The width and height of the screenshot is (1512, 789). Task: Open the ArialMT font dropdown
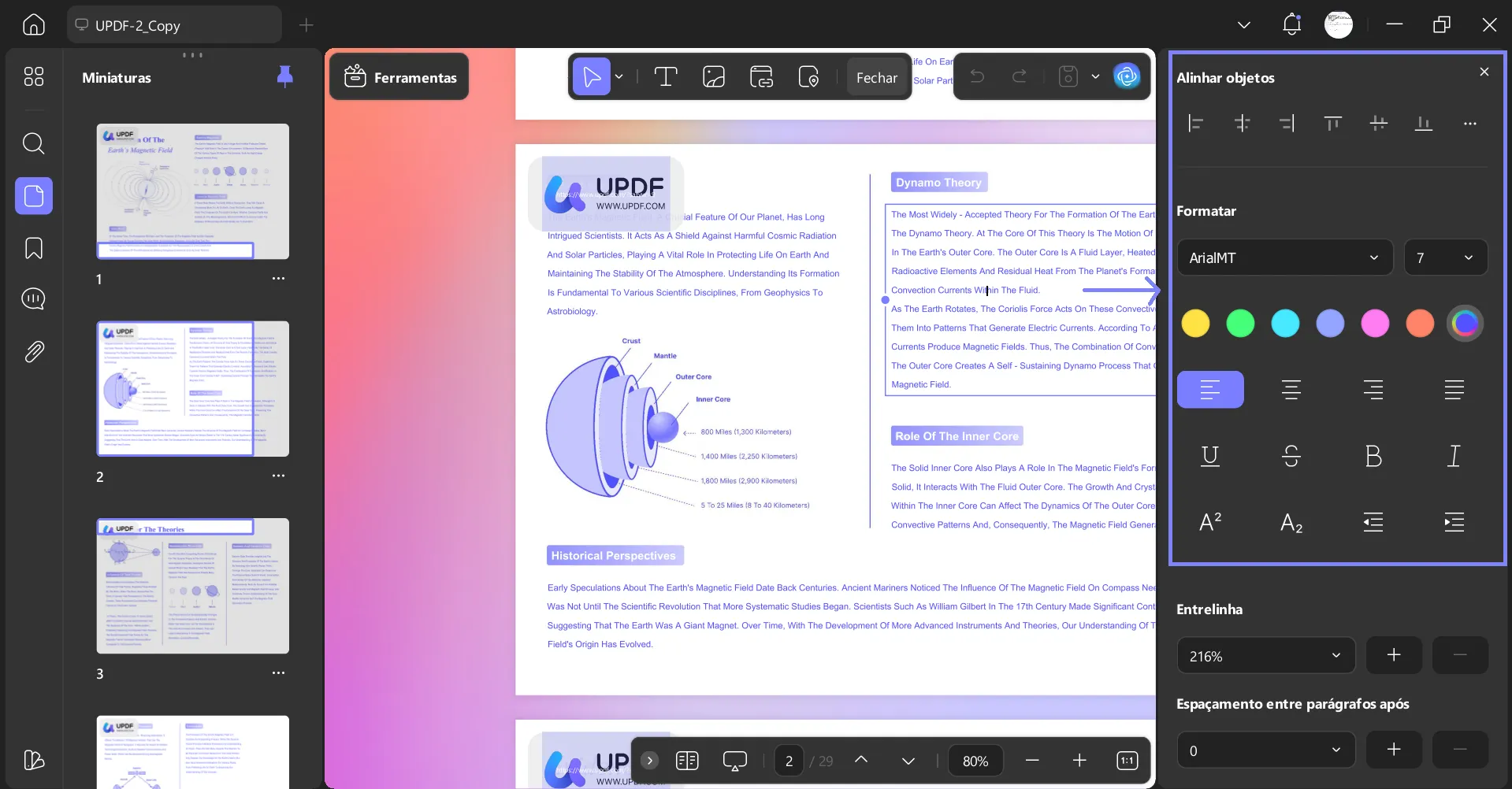(1284, 257)
